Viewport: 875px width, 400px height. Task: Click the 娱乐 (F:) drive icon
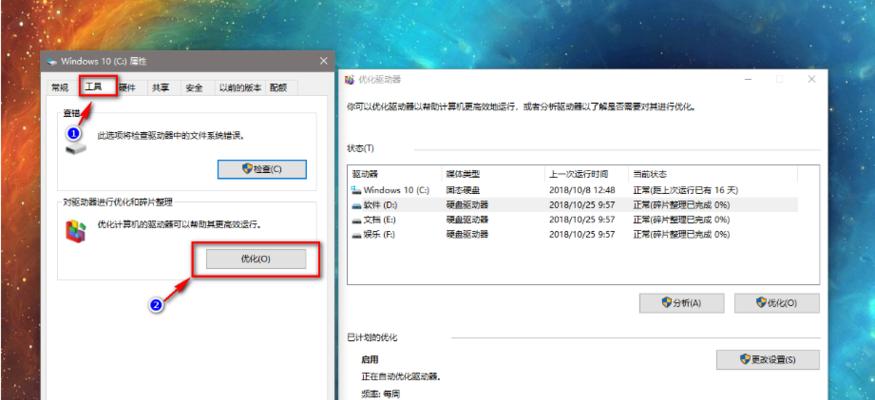coord(356,235)
